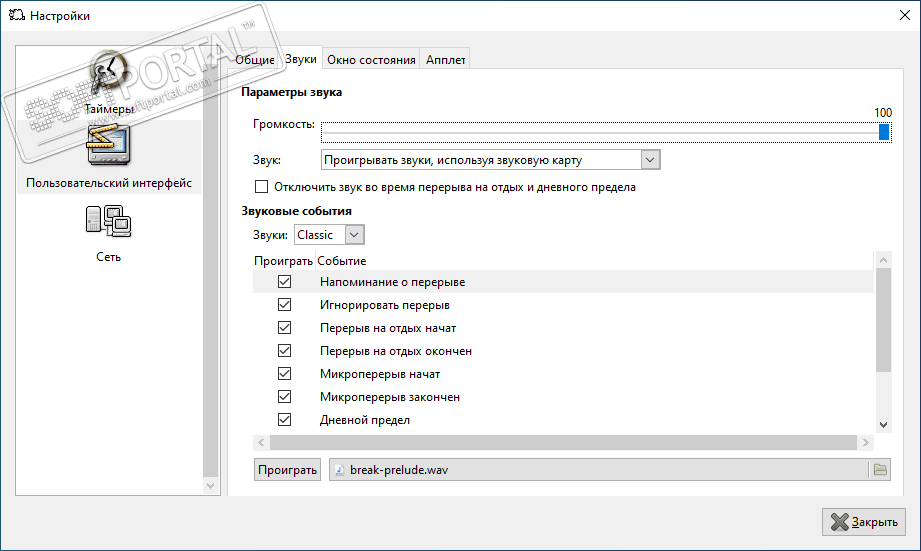This screenshot has height=551, width=921.
Task: Click the Проиграть play button
Action: coord(287,469)
